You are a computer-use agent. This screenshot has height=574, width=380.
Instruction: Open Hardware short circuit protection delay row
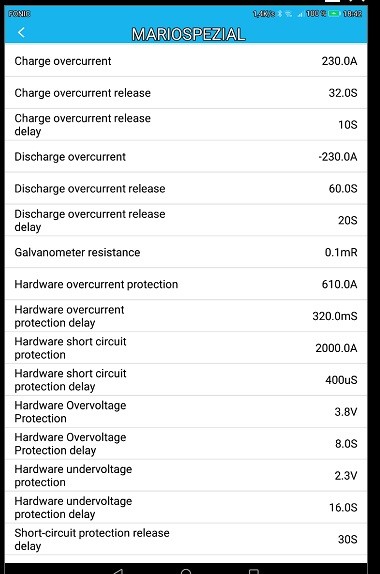[x=186, y=380]
